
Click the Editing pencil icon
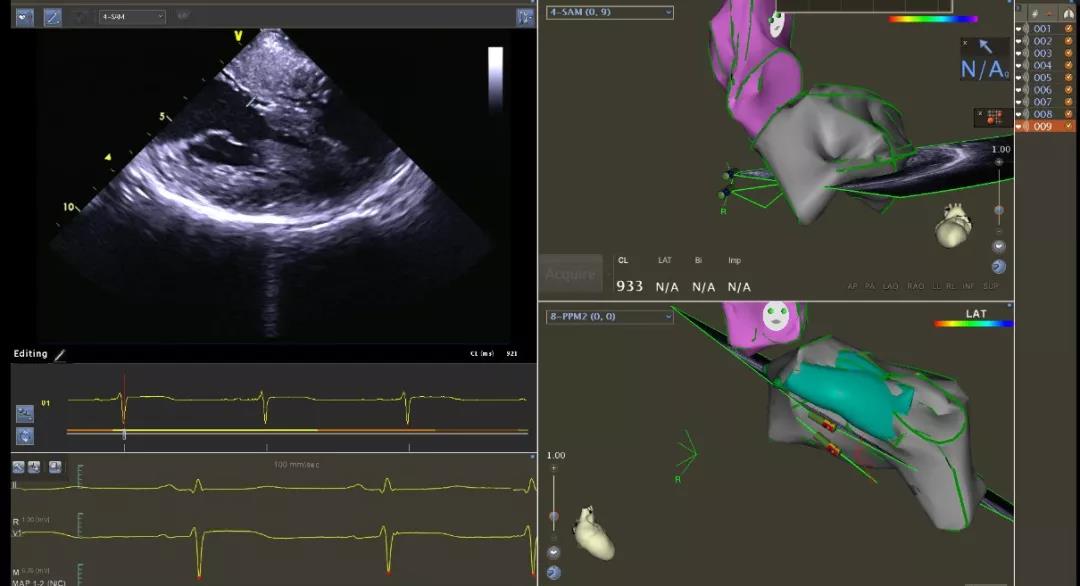(60, 355)
